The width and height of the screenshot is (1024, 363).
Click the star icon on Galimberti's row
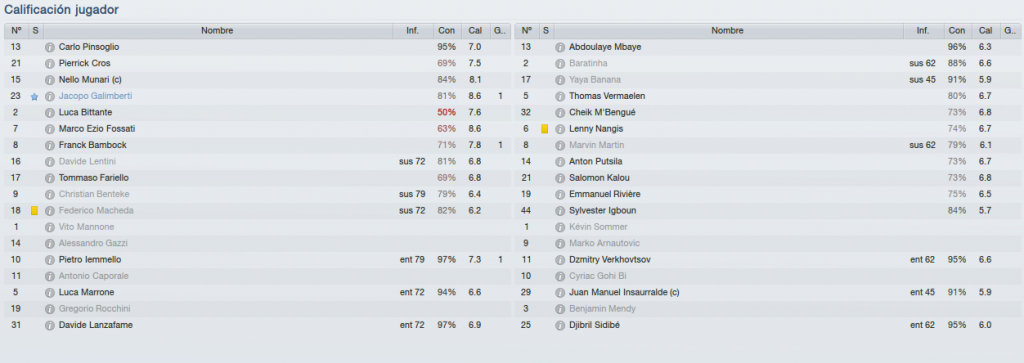pos(35,97)
